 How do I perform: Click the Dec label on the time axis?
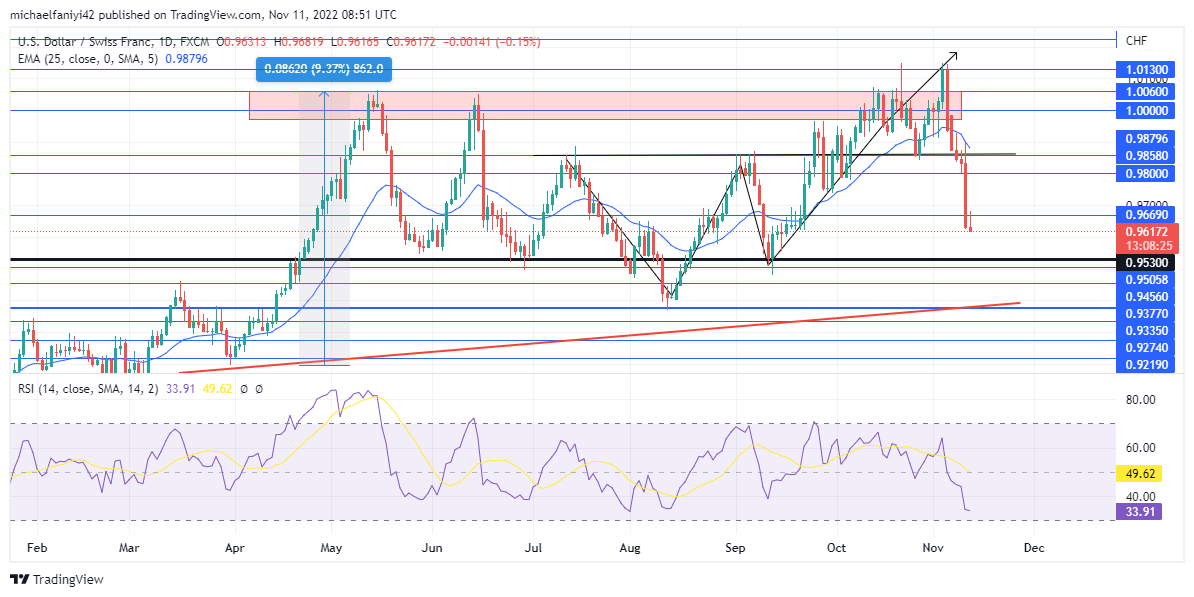[x=1034, y=547]
